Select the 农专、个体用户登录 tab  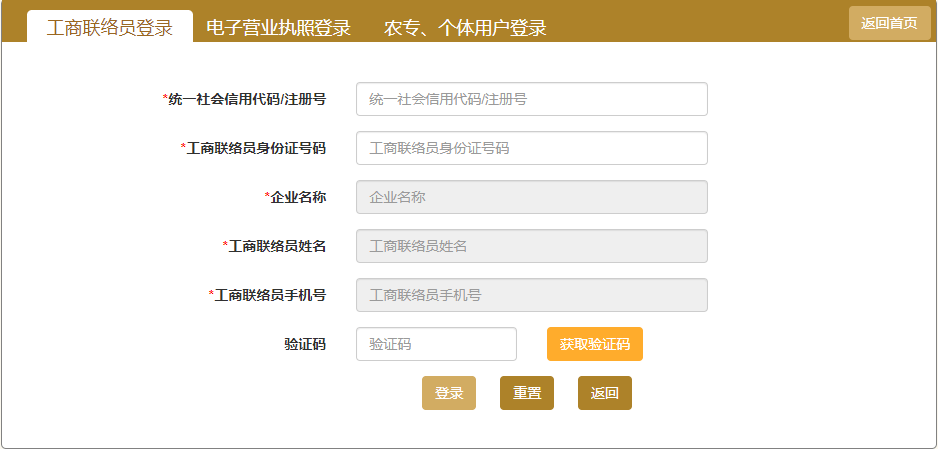[x=465, y=27]
